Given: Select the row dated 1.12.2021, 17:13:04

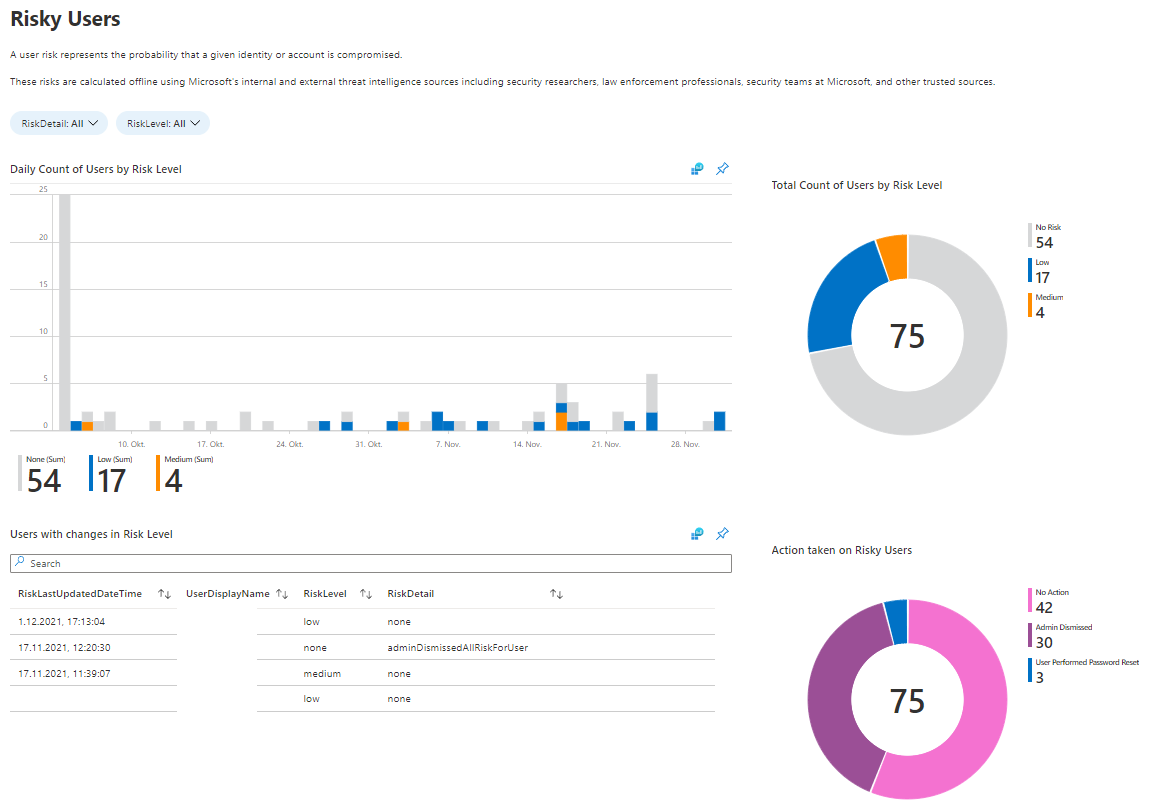Looking at the screenshot, I should 363,621.
